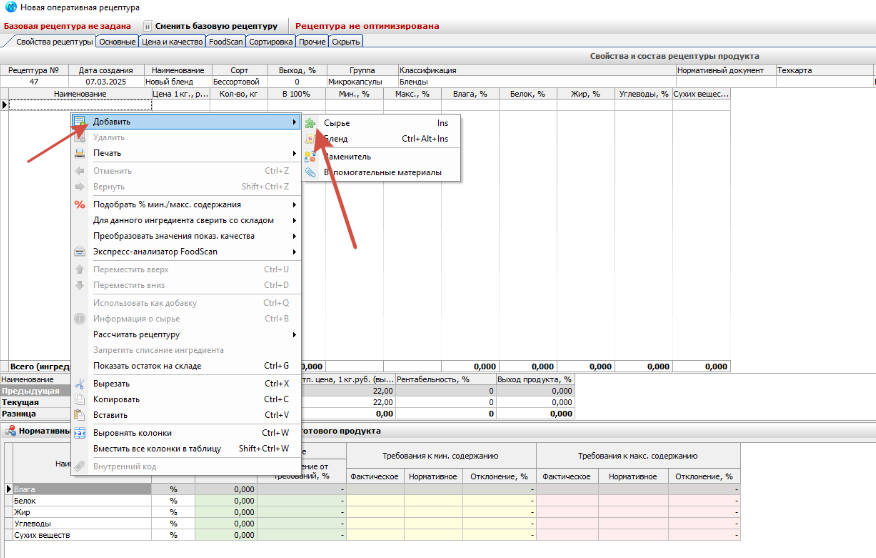Screen dimensions: 876x558
Task: Click the printer icon next to Печать
Action: [80, 153]
